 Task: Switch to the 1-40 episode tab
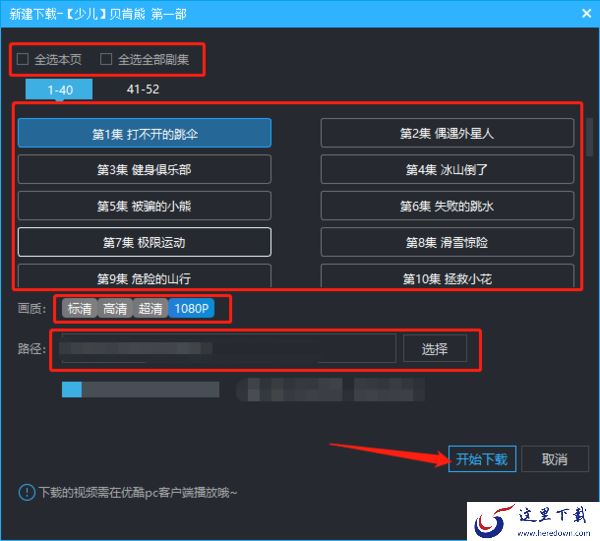pyautogui.click(x=59, y=90)
